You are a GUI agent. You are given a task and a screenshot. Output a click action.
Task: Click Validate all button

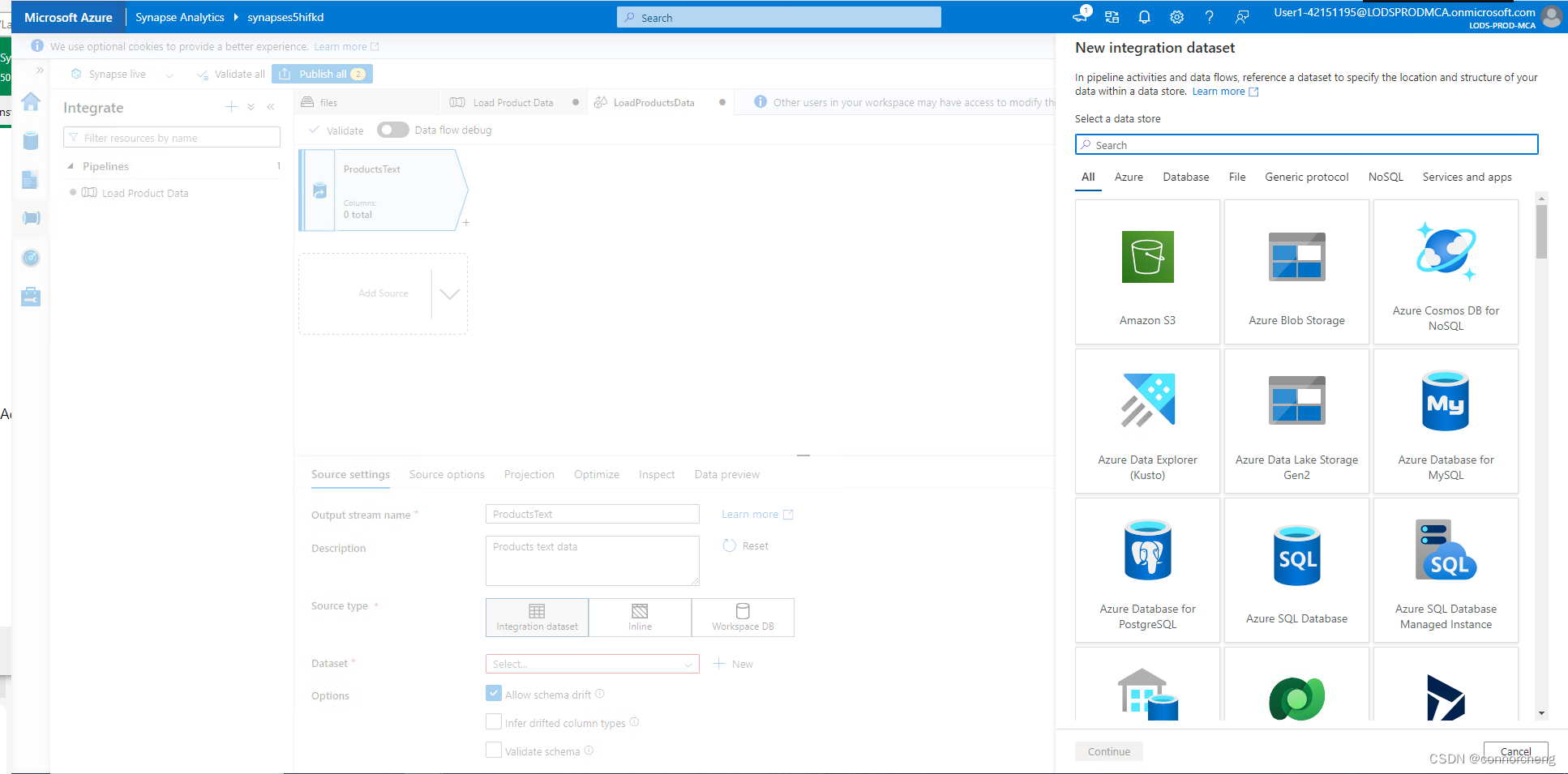pyautogui.click(x=231, y=74)
